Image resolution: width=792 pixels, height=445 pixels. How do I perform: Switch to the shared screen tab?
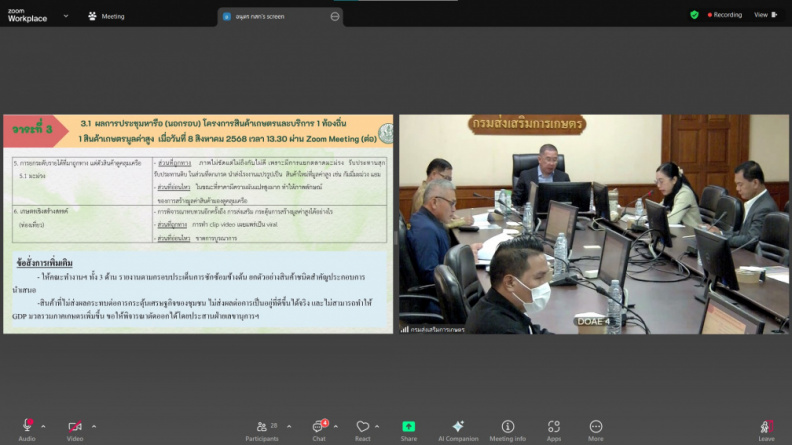pos(280,17)
